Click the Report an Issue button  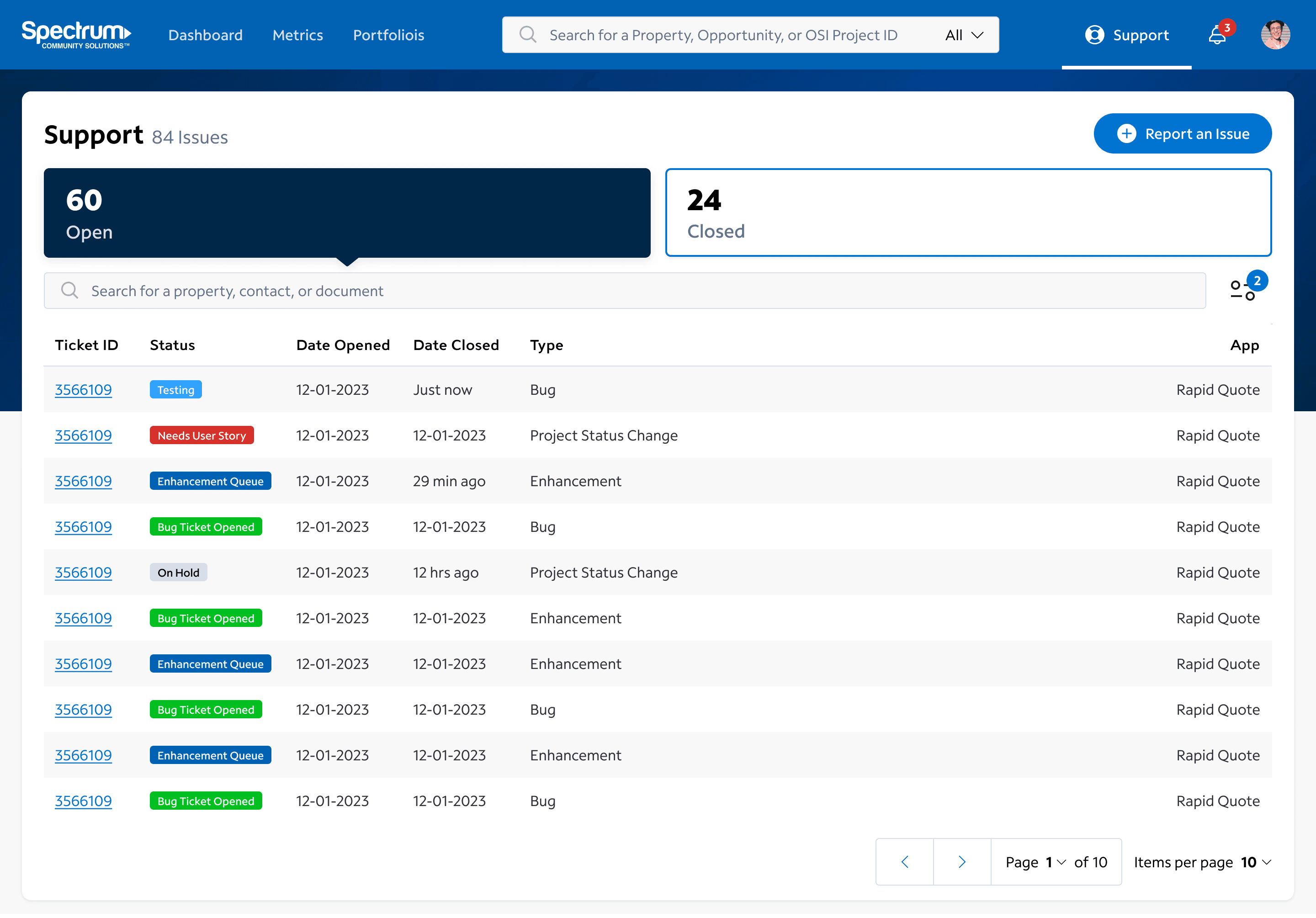click(x=1182, y=133)
